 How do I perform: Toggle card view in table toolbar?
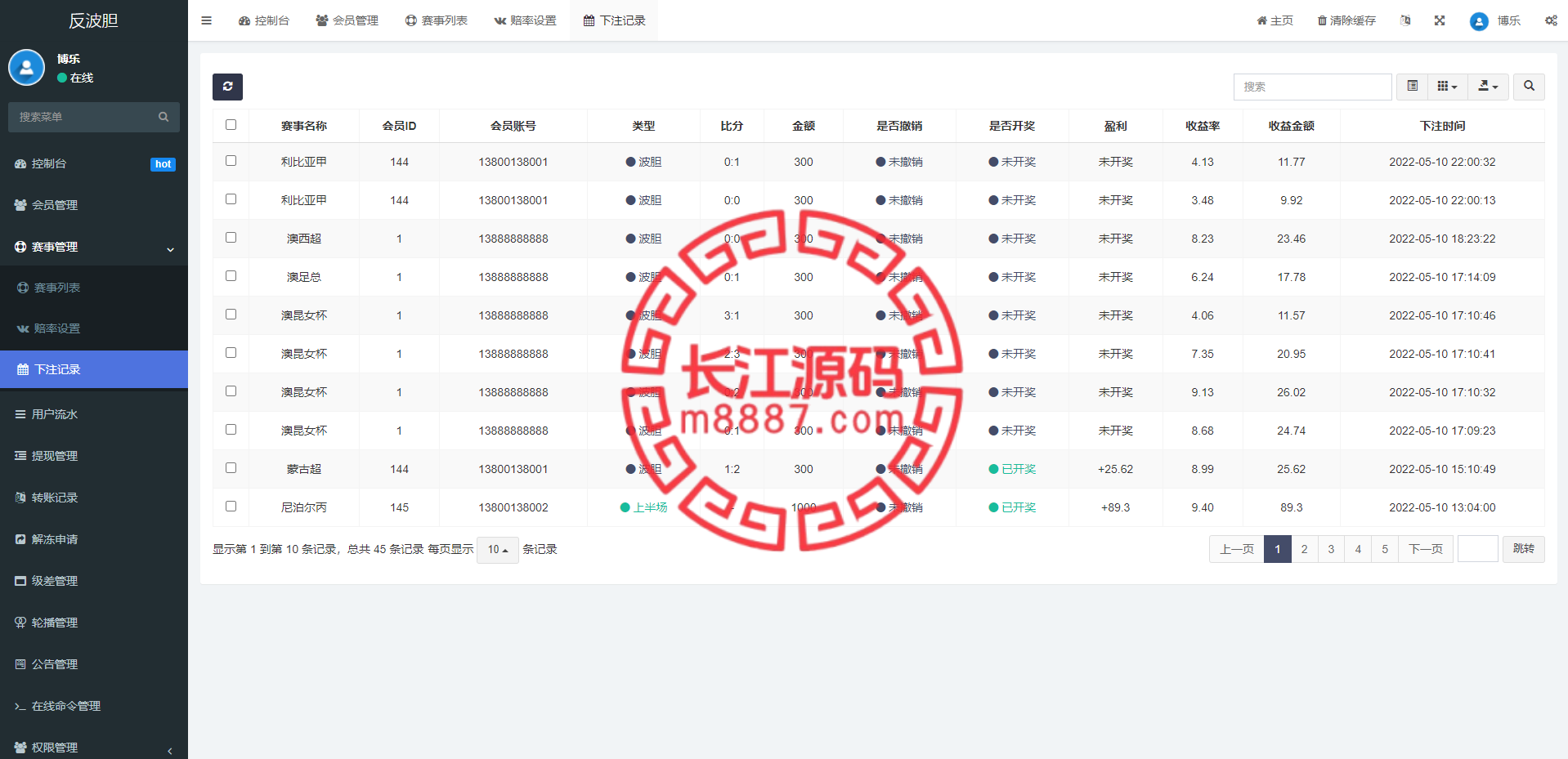pyautogui.click(x=1412, y=86)
